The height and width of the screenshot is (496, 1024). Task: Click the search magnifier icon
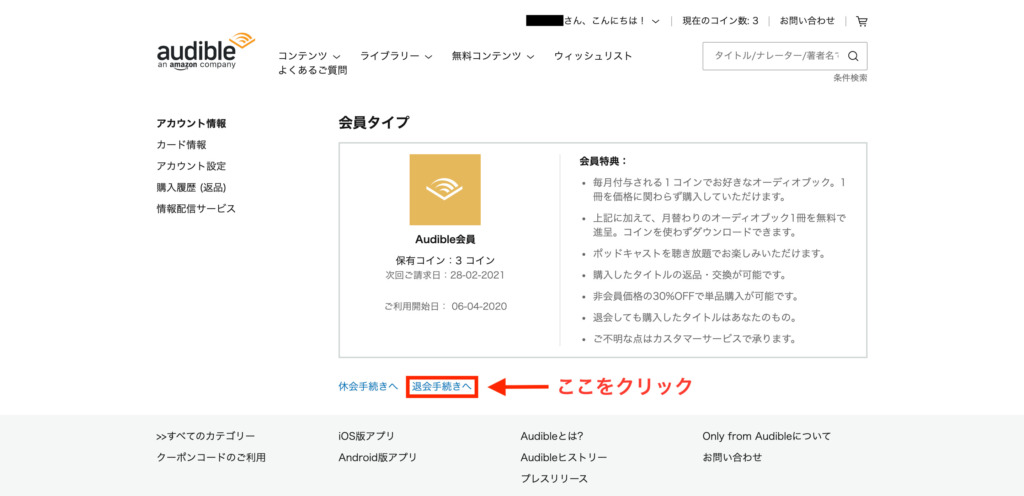click(852, 56)
